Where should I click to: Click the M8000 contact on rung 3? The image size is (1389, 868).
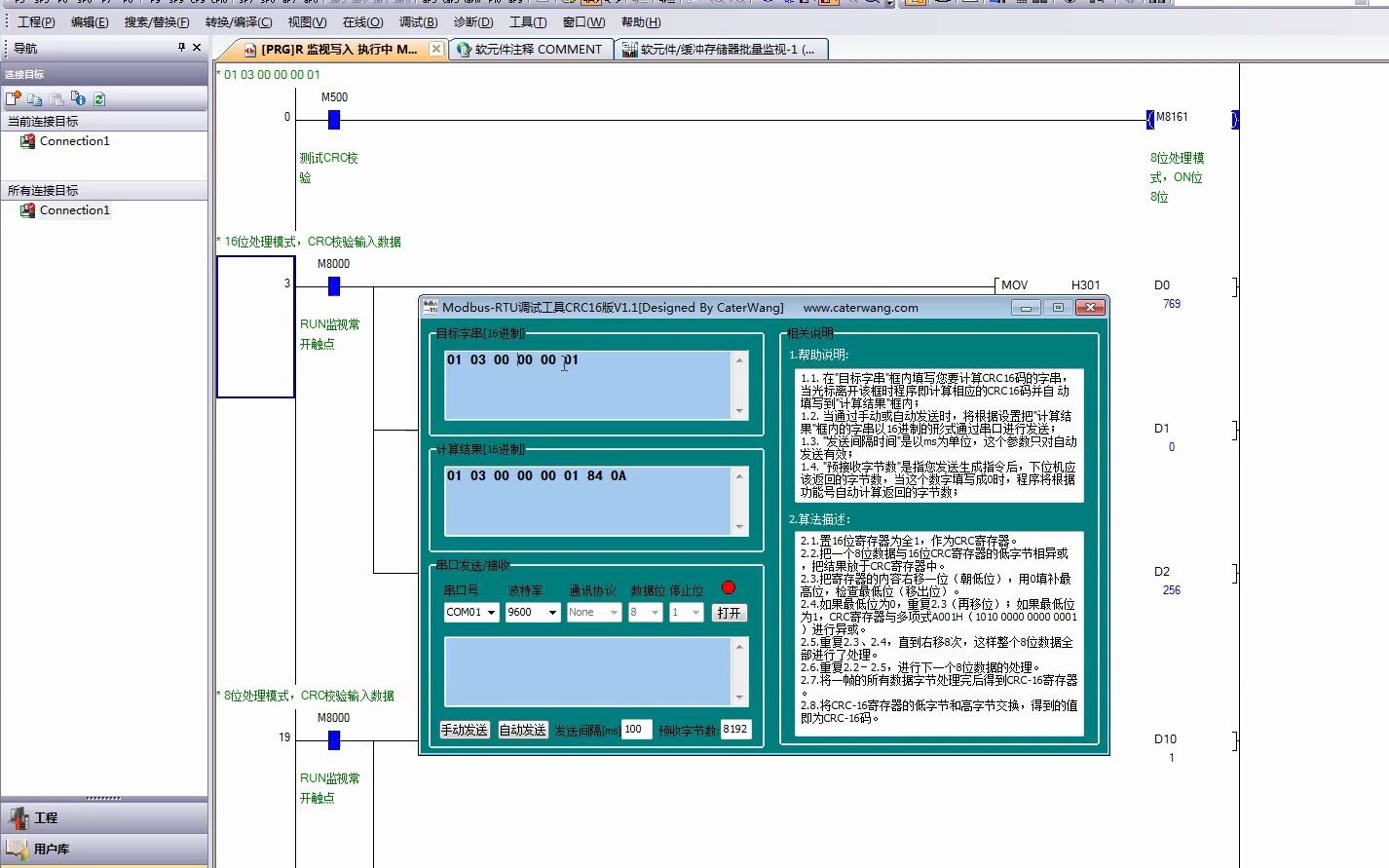pyautogui.click(x=334, y=286)
